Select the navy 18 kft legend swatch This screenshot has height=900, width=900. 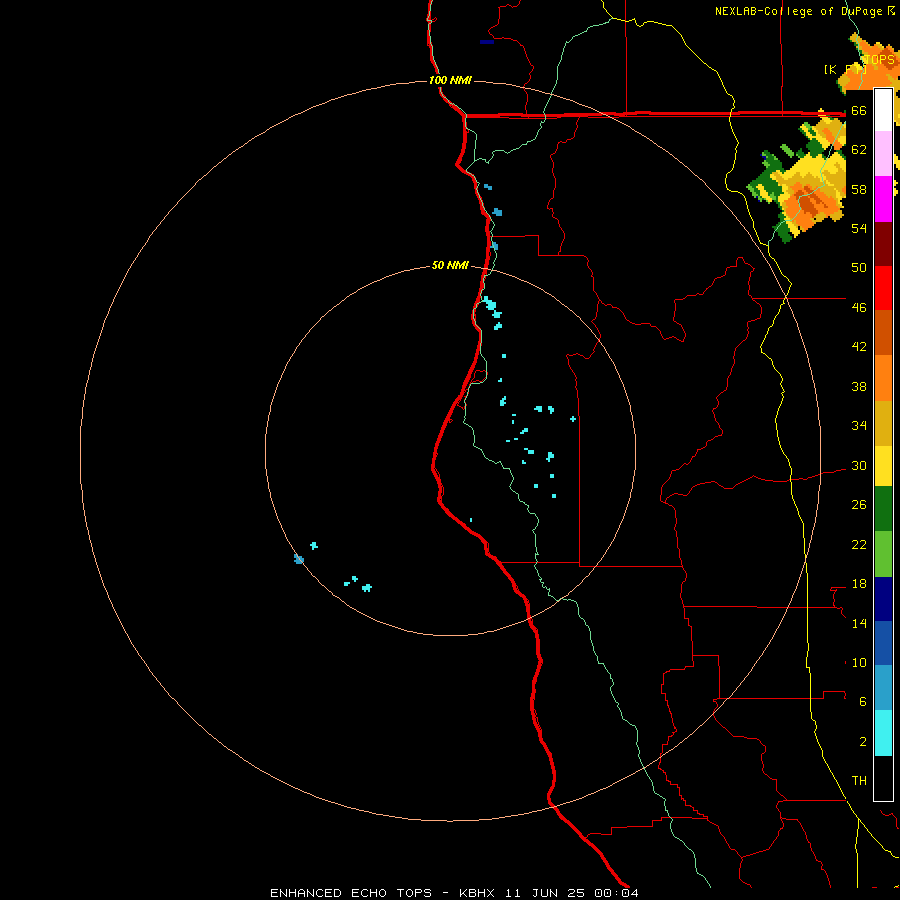click(x=883, y=599)
